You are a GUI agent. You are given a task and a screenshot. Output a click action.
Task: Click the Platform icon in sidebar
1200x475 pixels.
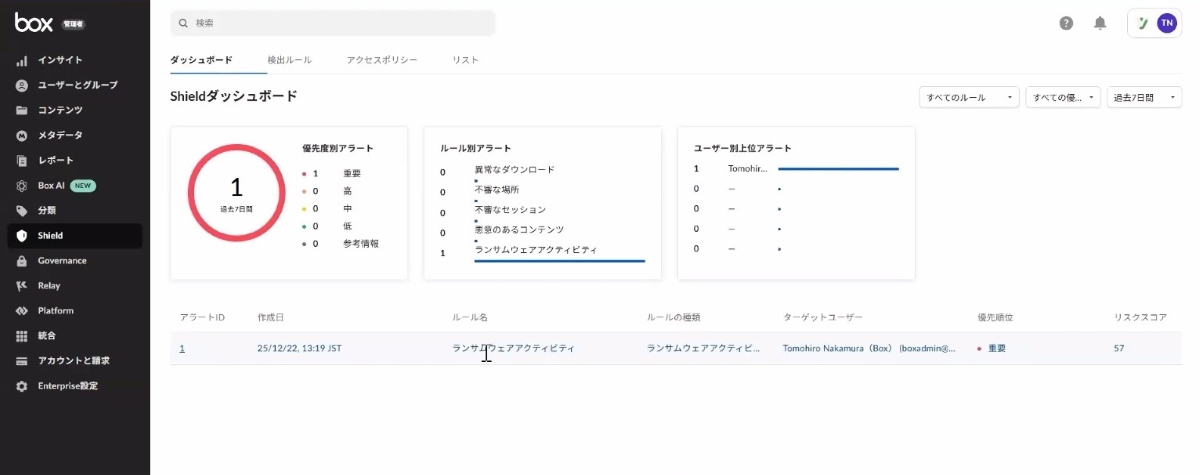click(x=21, y=310)
